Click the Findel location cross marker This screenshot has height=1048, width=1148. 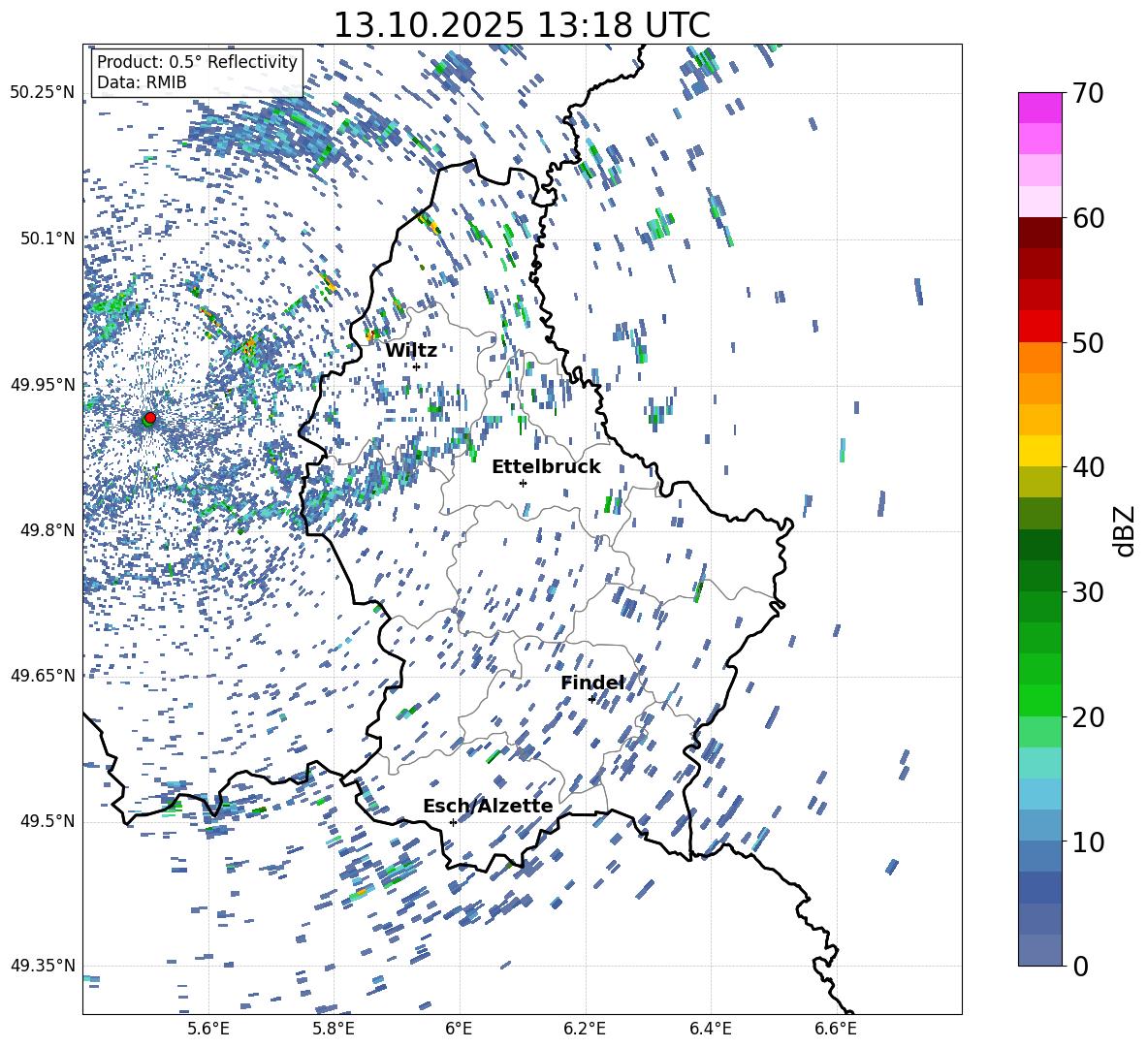click(x=591, y=699)
